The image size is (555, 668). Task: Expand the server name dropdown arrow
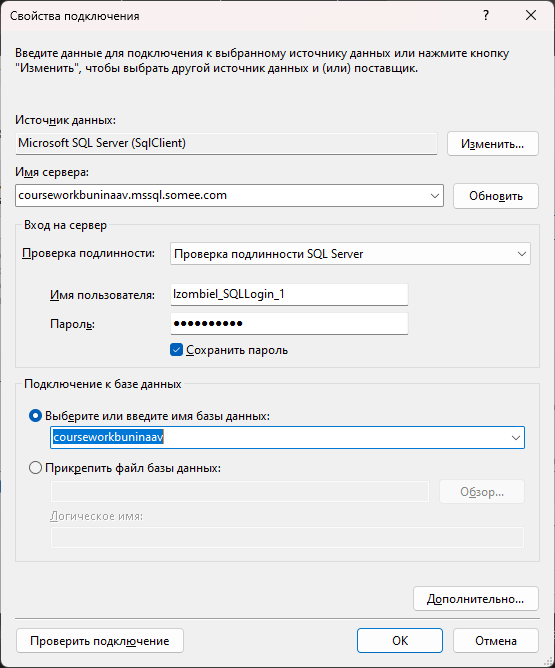coord(434,196)
